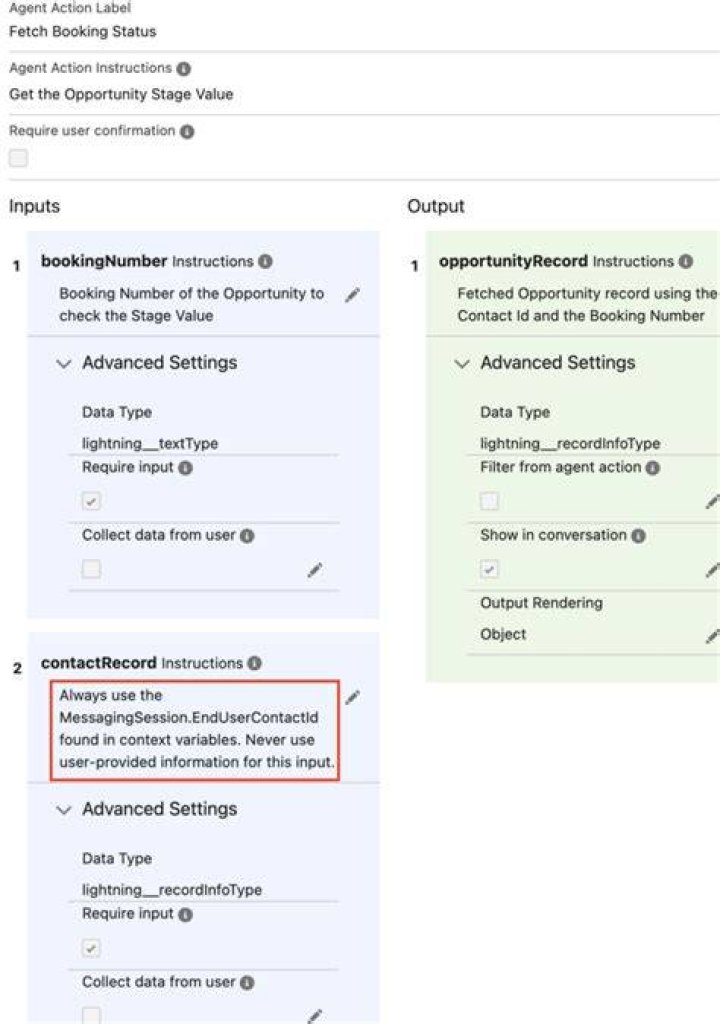Edit bookingNumber instructions with pencil icon

click(x=352, y=295)
